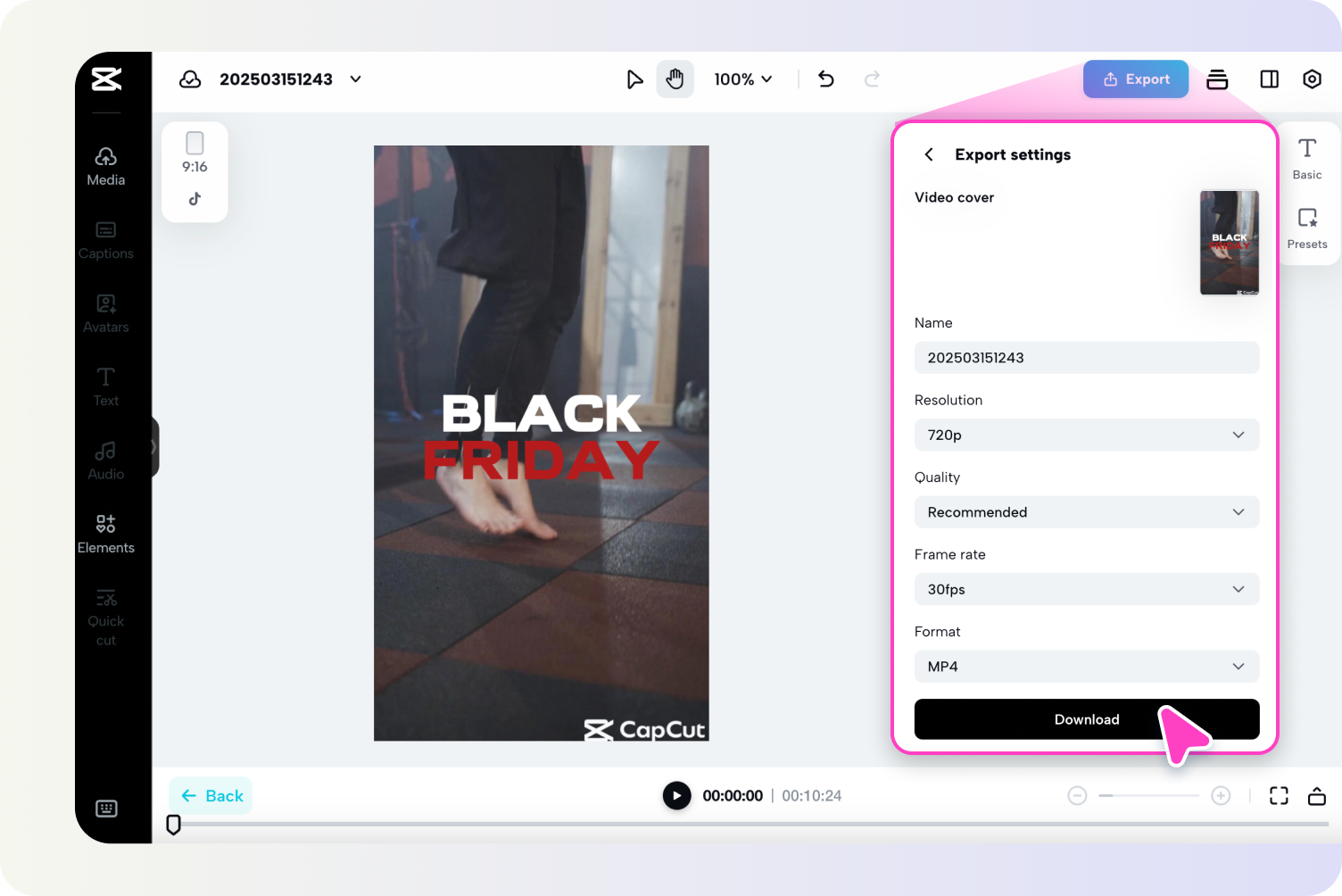The image size is (1342, 896).
Task: Undo the last action
Action: click(826, 79)
